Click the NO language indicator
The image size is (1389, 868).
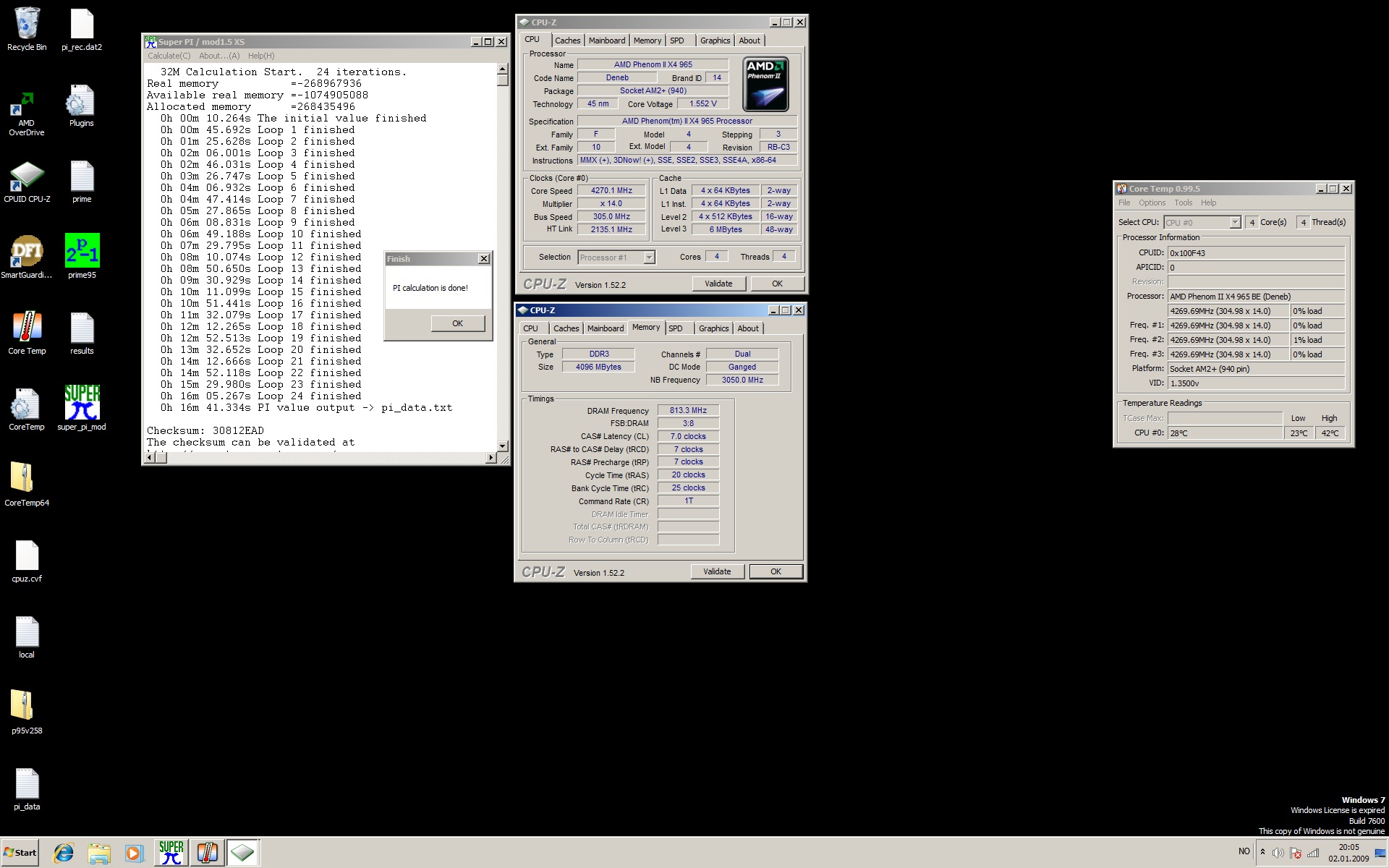[x=1244, y=851]
